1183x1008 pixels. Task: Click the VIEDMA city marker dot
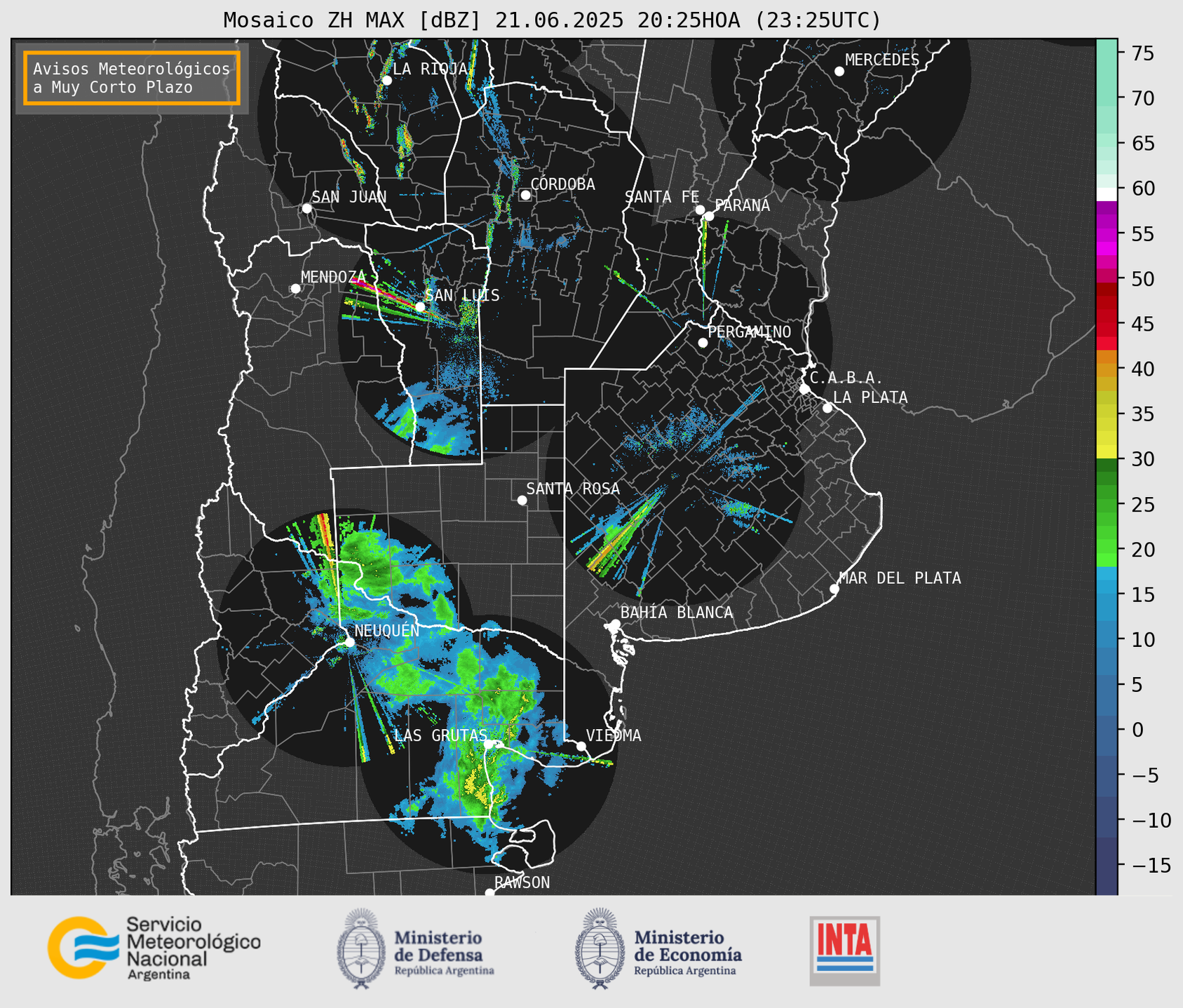[x=581, y=746]
